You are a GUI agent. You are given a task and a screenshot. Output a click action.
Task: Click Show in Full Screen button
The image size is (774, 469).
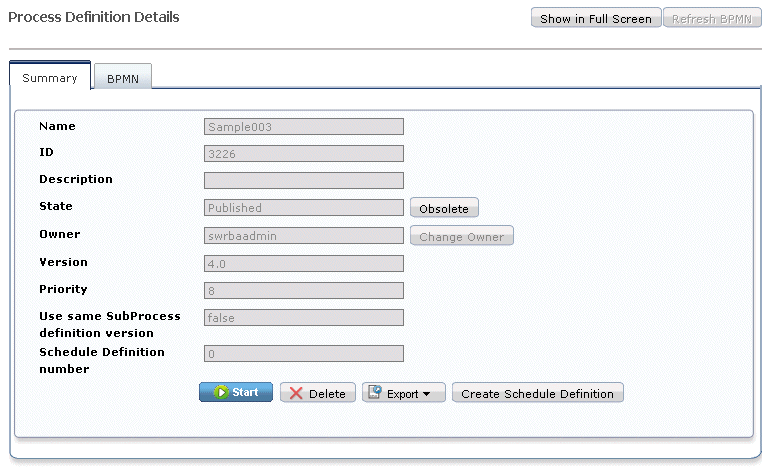[596, 18]
